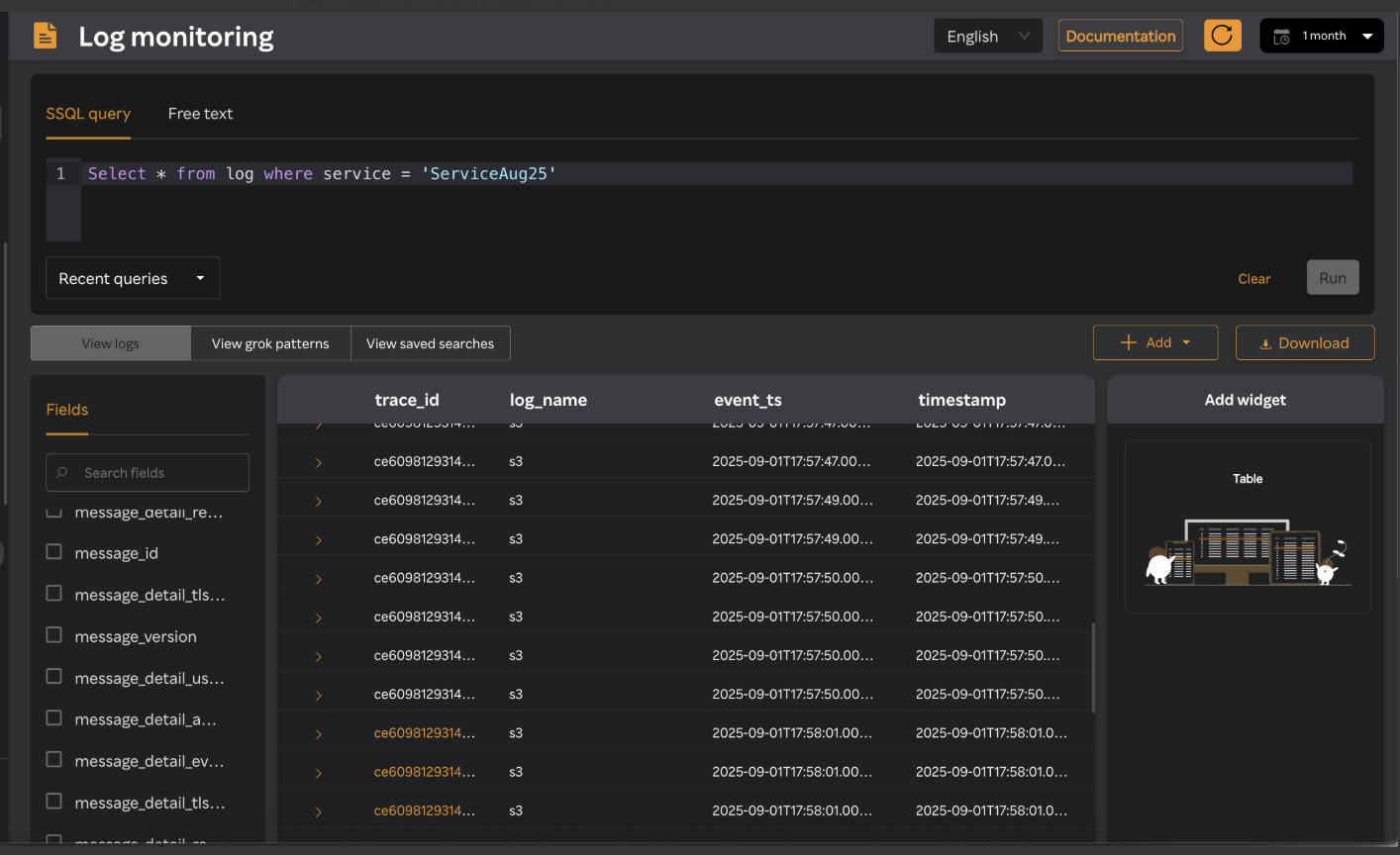
Task: Select the View grok patterns tab
Action: (270, 343)
